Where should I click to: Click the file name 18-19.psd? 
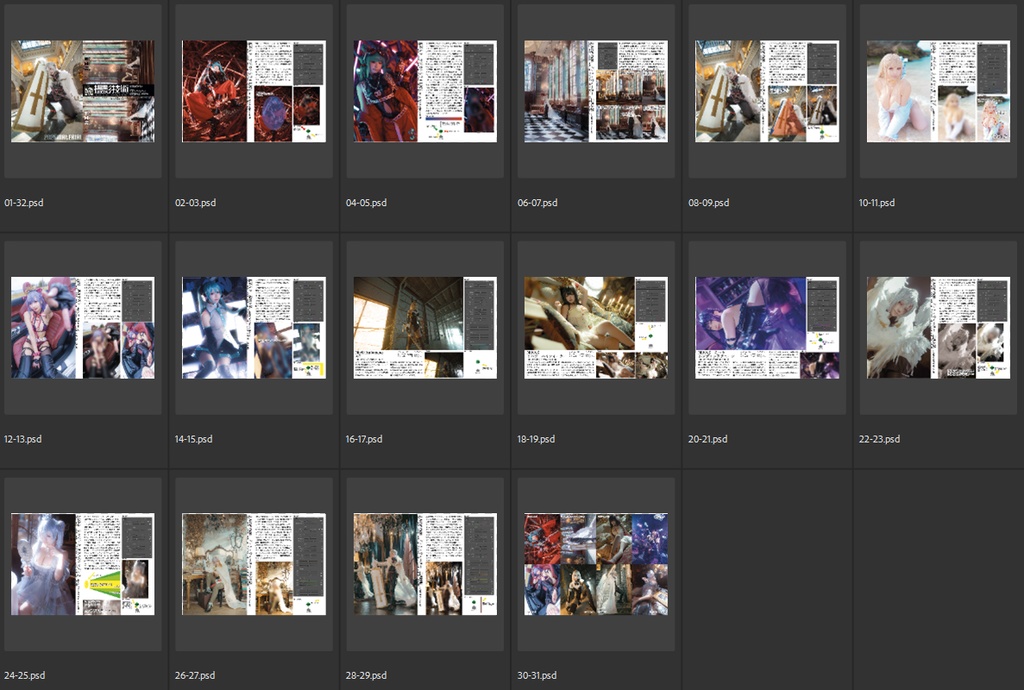536,439
